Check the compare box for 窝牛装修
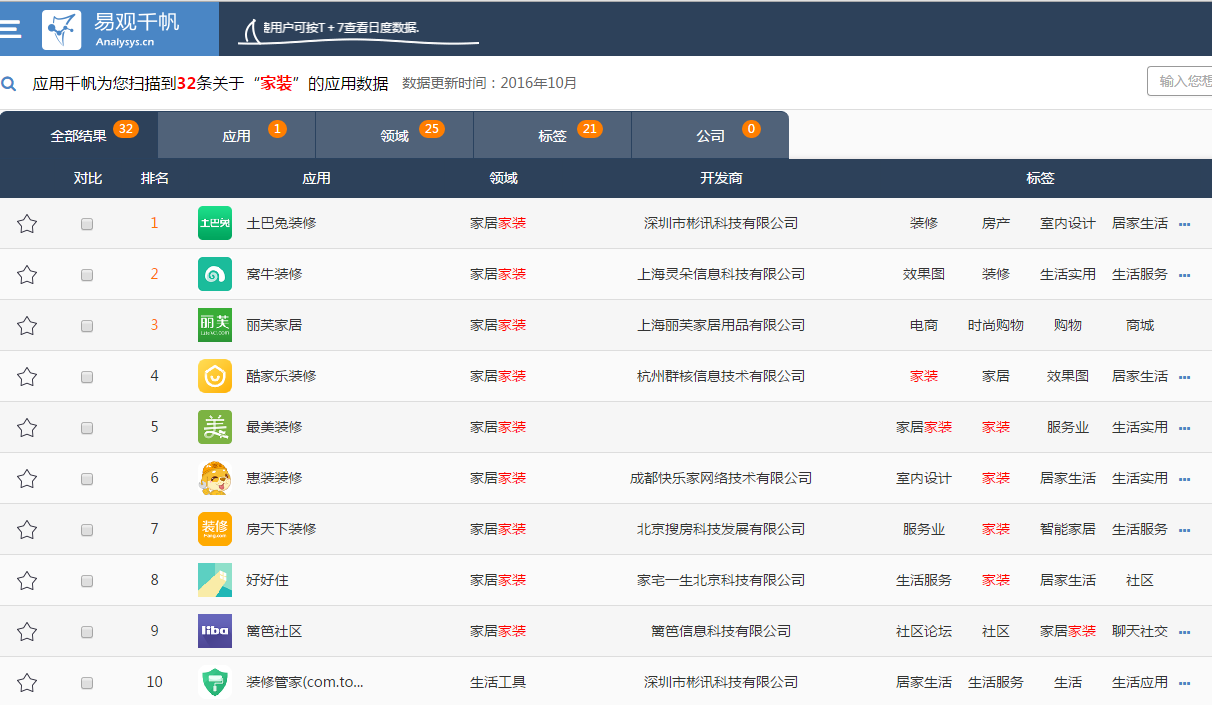1212x705 pixels. point(87,275)
